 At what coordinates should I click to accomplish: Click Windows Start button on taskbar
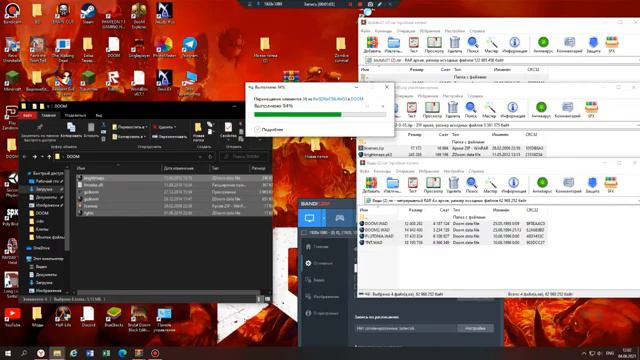(x=7, y=353)
